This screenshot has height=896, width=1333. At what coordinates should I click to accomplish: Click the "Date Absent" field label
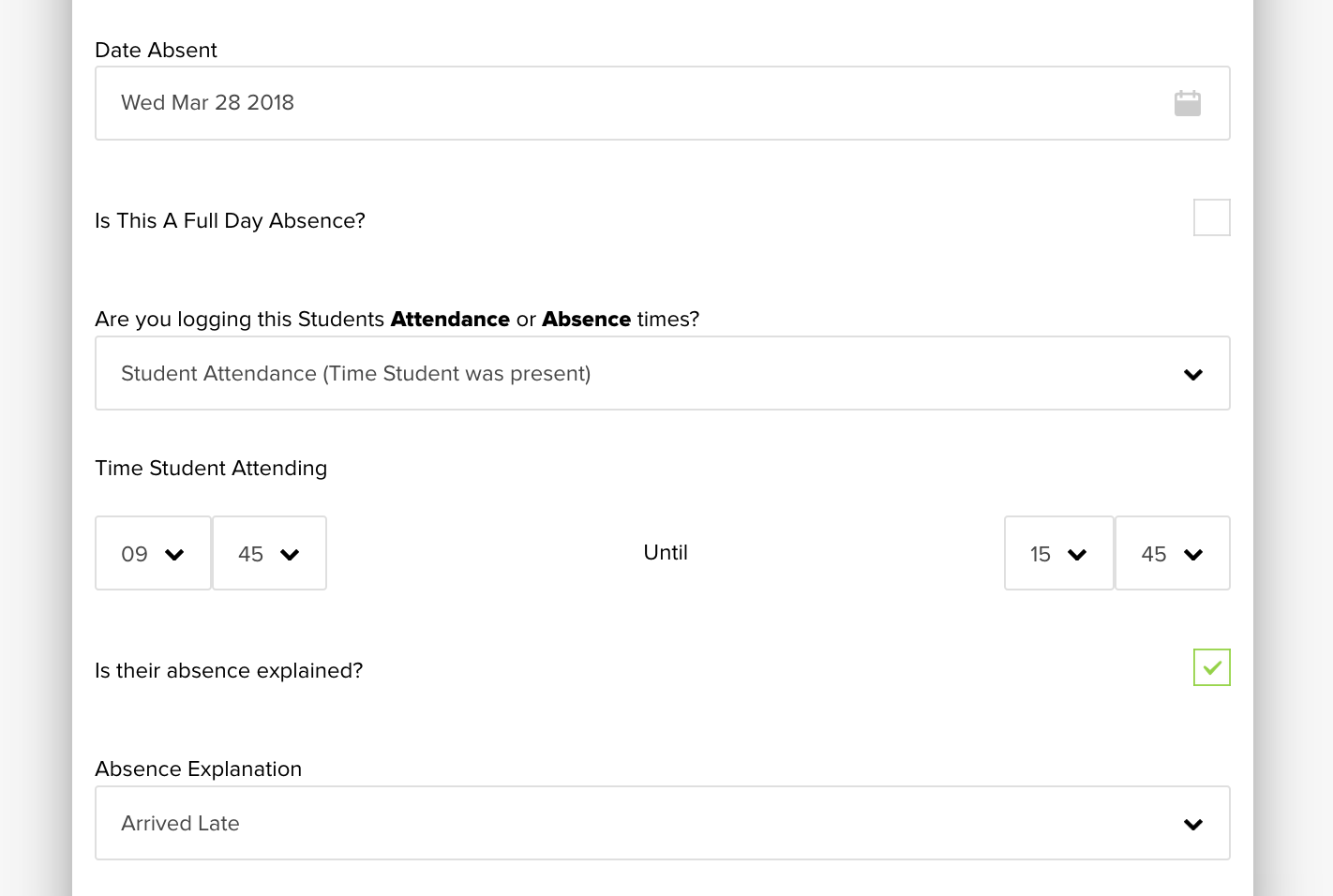(156, 51)
